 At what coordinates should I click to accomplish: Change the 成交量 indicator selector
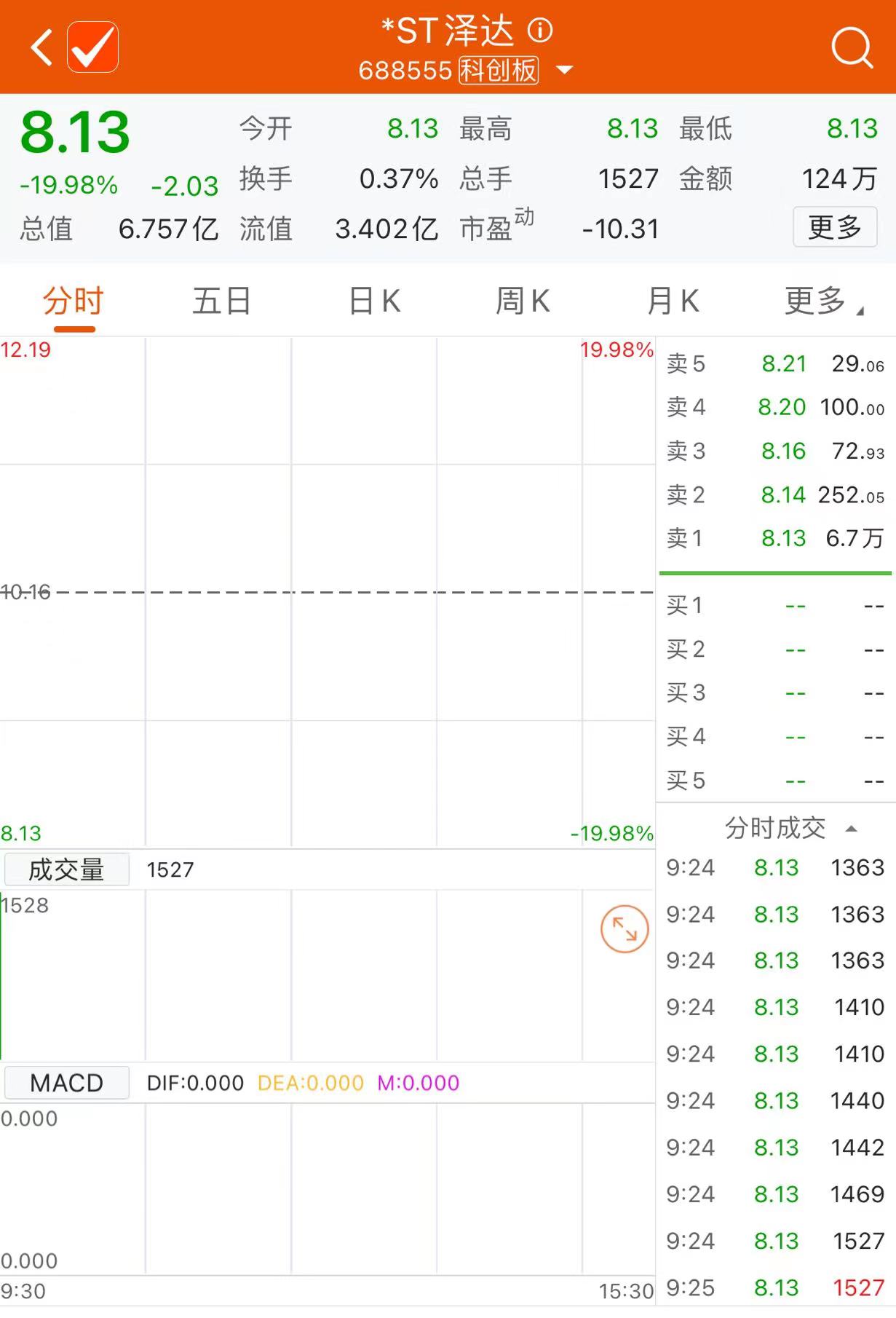pyautogui.click(x=67, y=869)
